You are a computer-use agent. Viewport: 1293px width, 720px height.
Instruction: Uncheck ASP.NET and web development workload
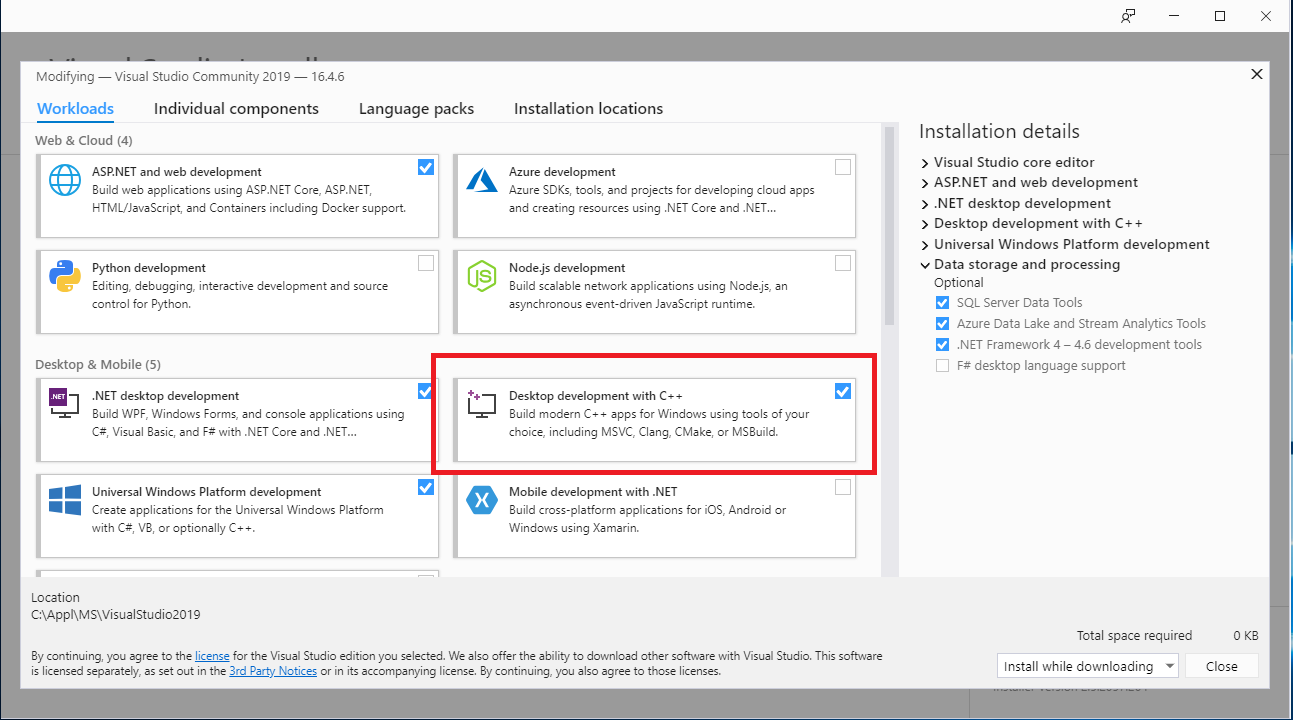point(426,167)
